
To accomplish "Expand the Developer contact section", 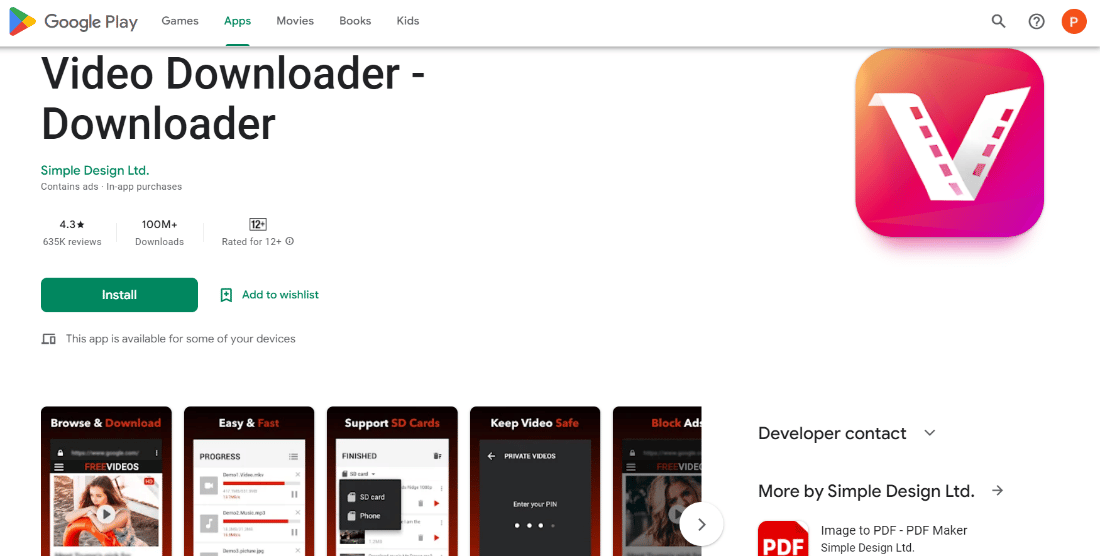I will 847,433.
